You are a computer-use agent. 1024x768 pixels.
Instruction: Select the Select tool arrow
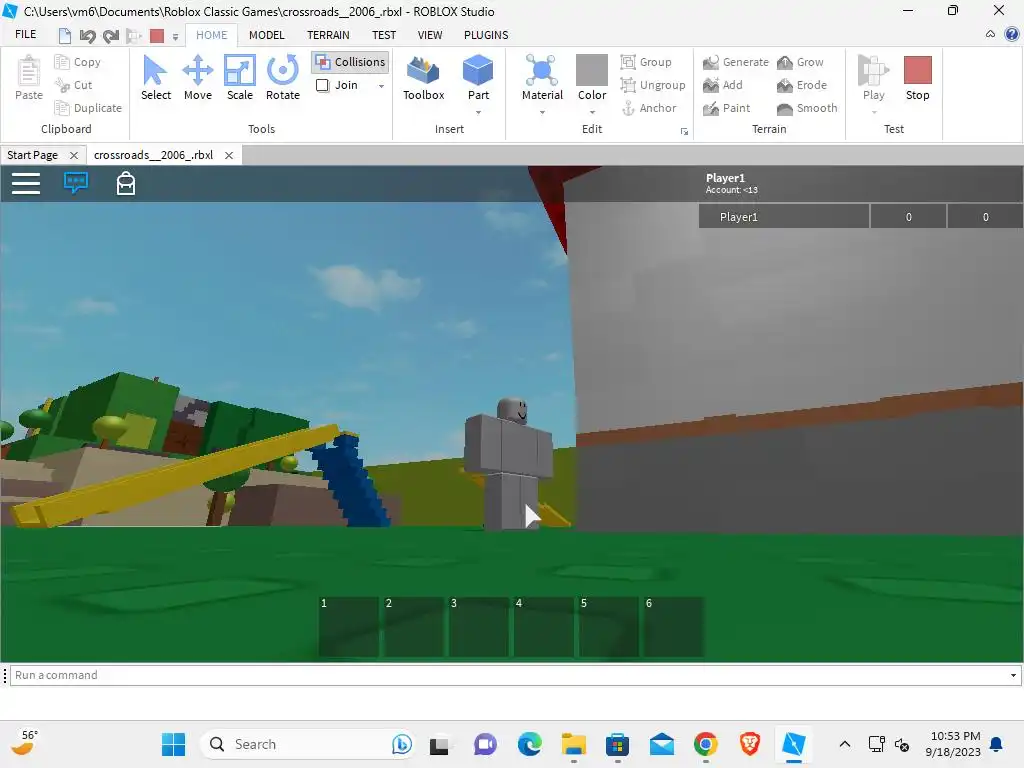(155, 78)
